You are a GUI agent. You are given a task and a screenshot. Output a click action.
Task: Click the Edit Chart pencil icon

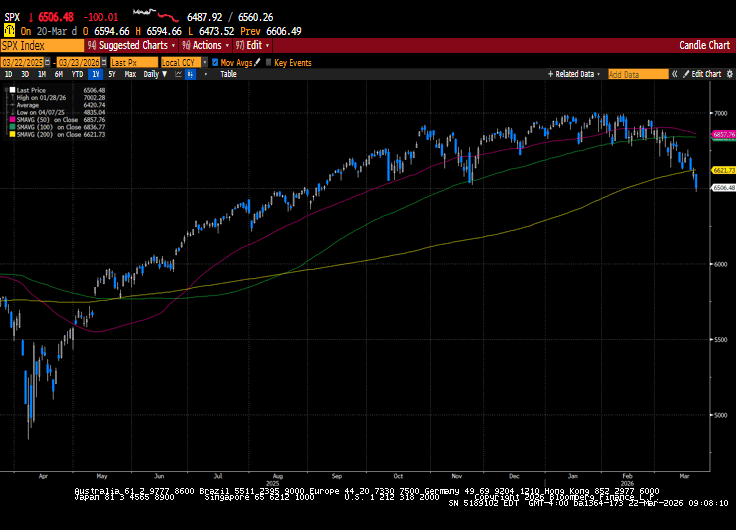click(x=685, y=74)
